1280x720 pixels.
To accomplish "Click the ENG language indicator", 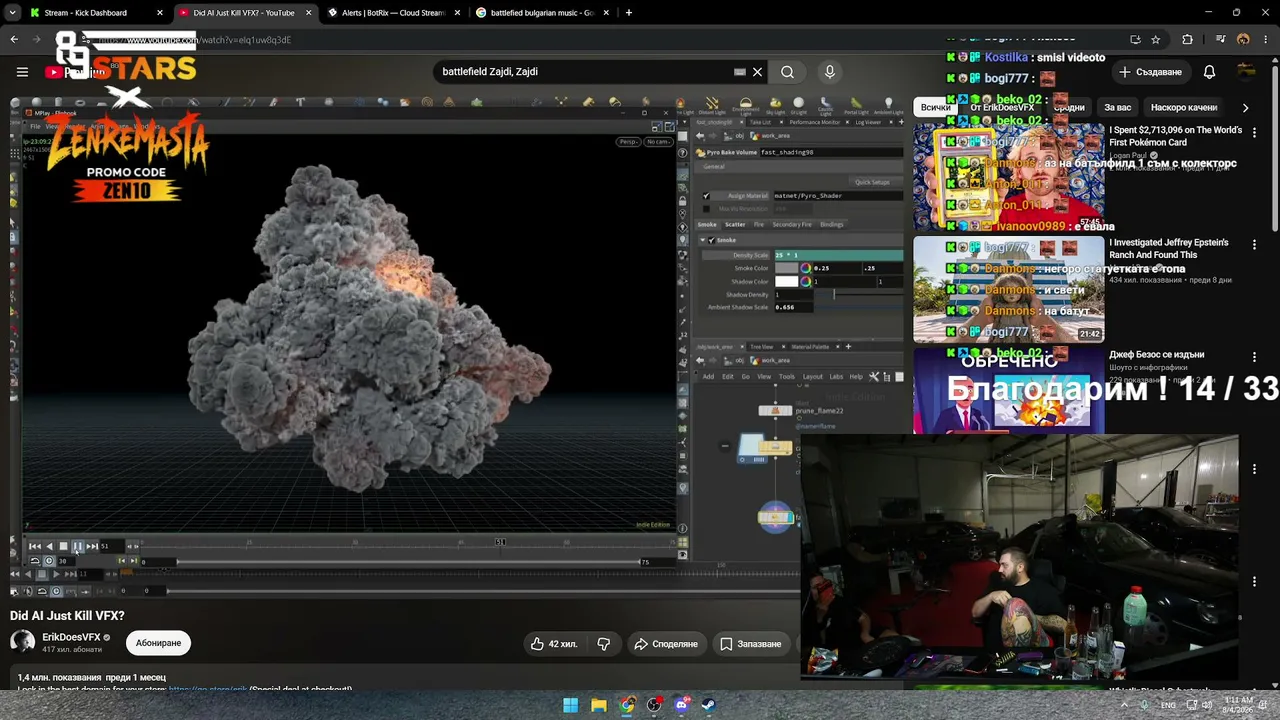I will coord(1168,705).
